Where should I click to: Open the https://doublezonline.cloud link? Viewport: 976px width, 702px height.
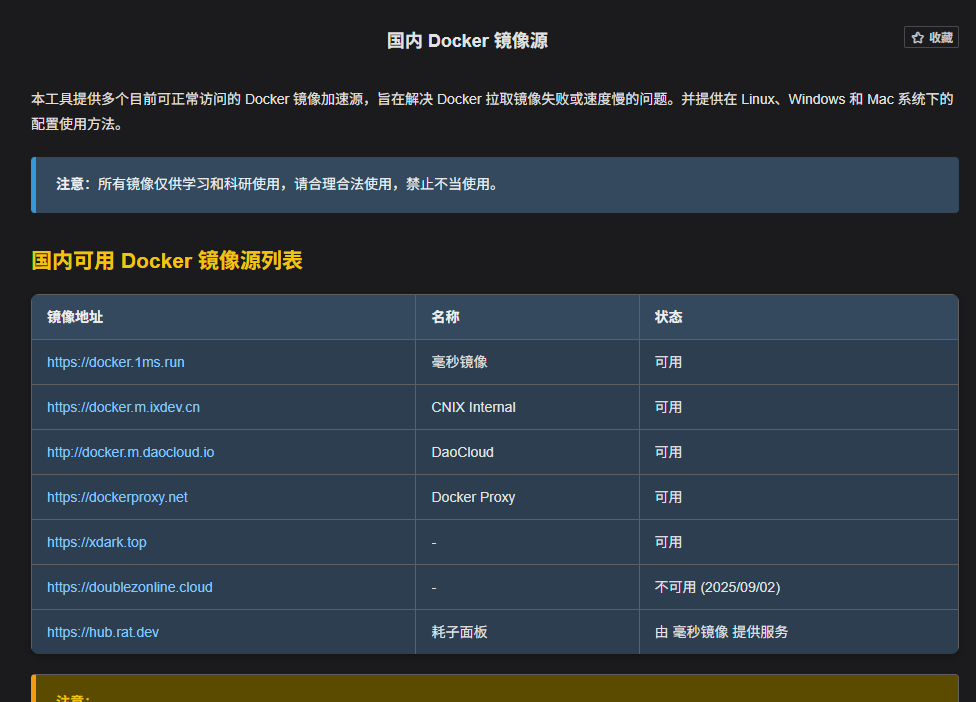point(129,587)
